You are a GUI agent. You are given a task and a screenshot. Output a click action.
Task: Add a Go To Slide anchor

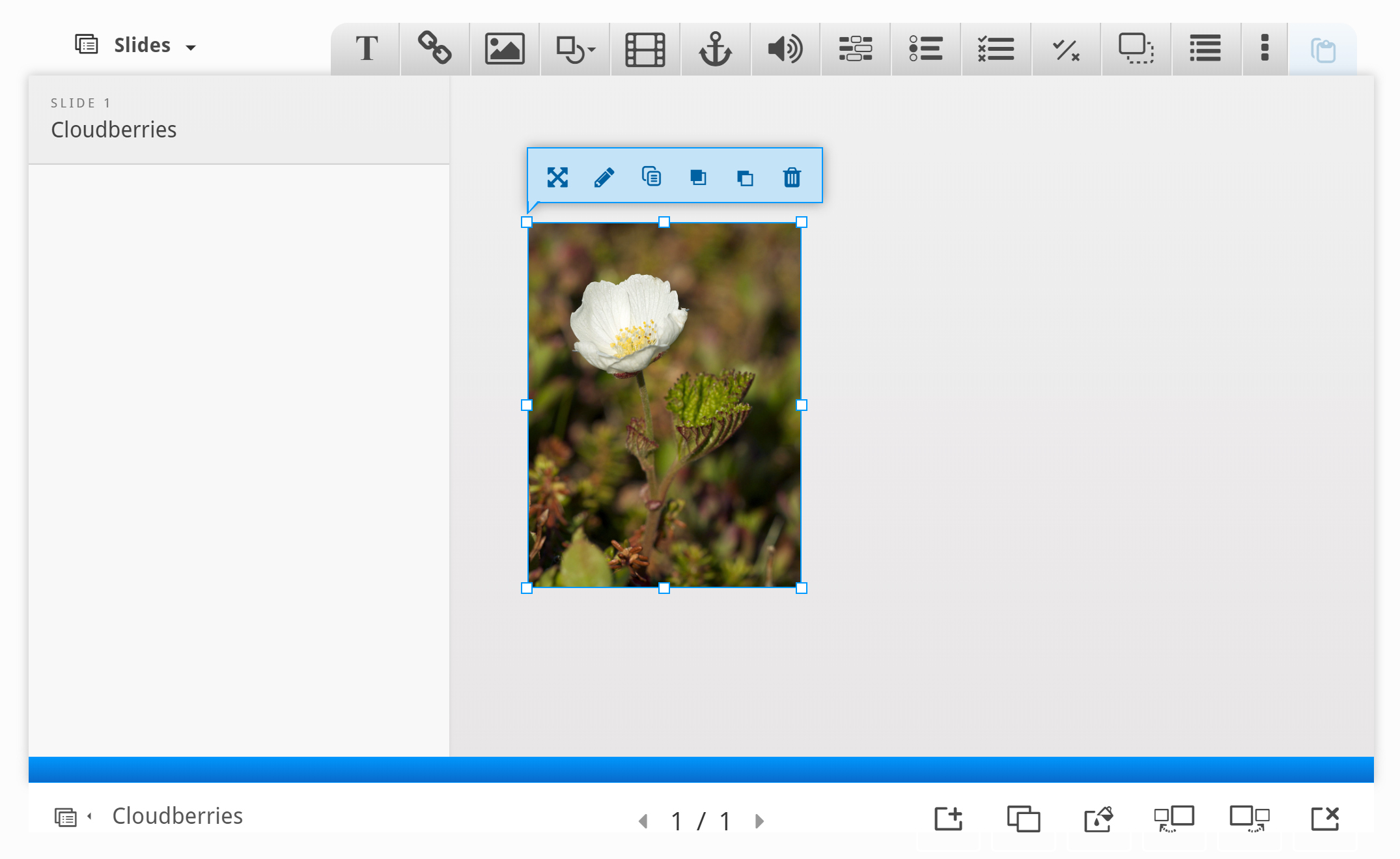tap(715, 49)
